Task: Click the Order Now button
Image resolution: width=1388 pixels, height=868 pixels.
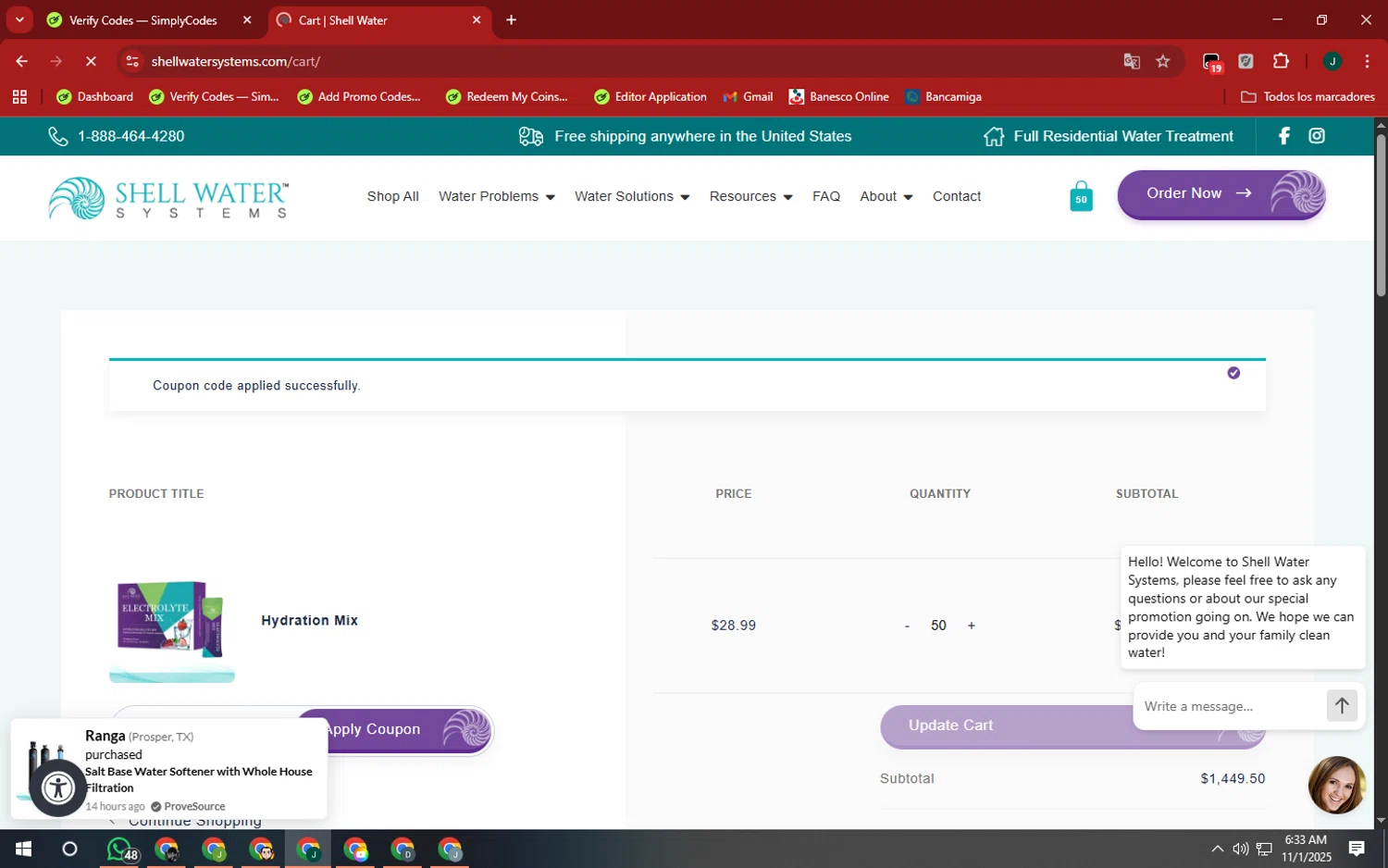Action: (x=1221, y=194)
